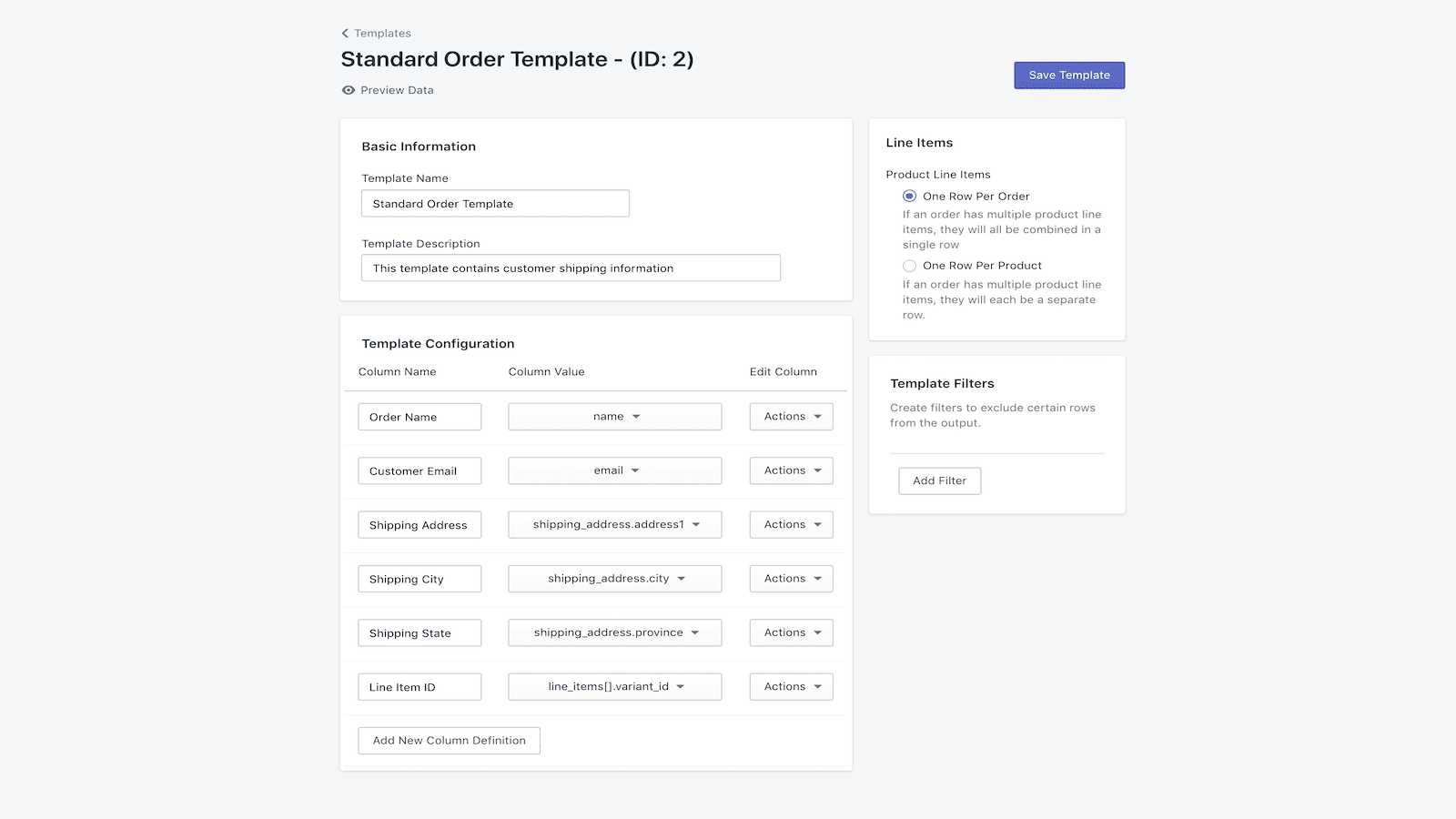Image resolution: width=1456 pixels, height=819 pixels.
Task: Open the email column value dropdown
Action: pyautogui.click(x=614, y=470)
